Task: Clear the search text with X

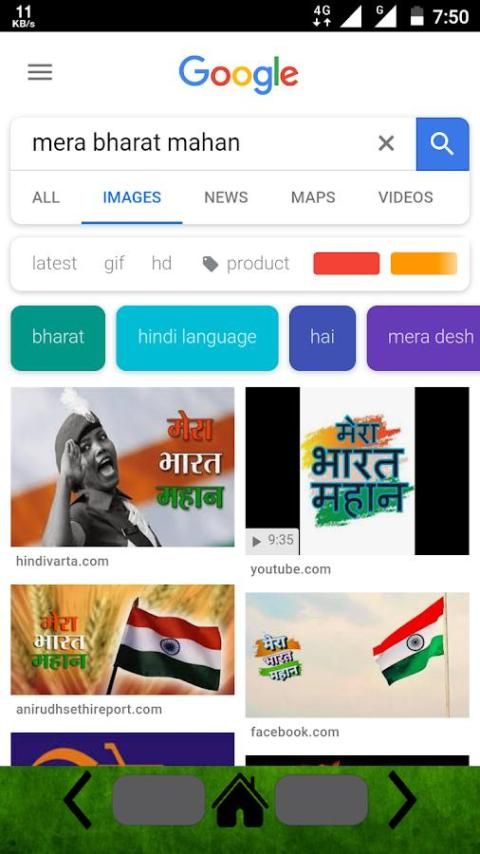Action: point(386,143)
